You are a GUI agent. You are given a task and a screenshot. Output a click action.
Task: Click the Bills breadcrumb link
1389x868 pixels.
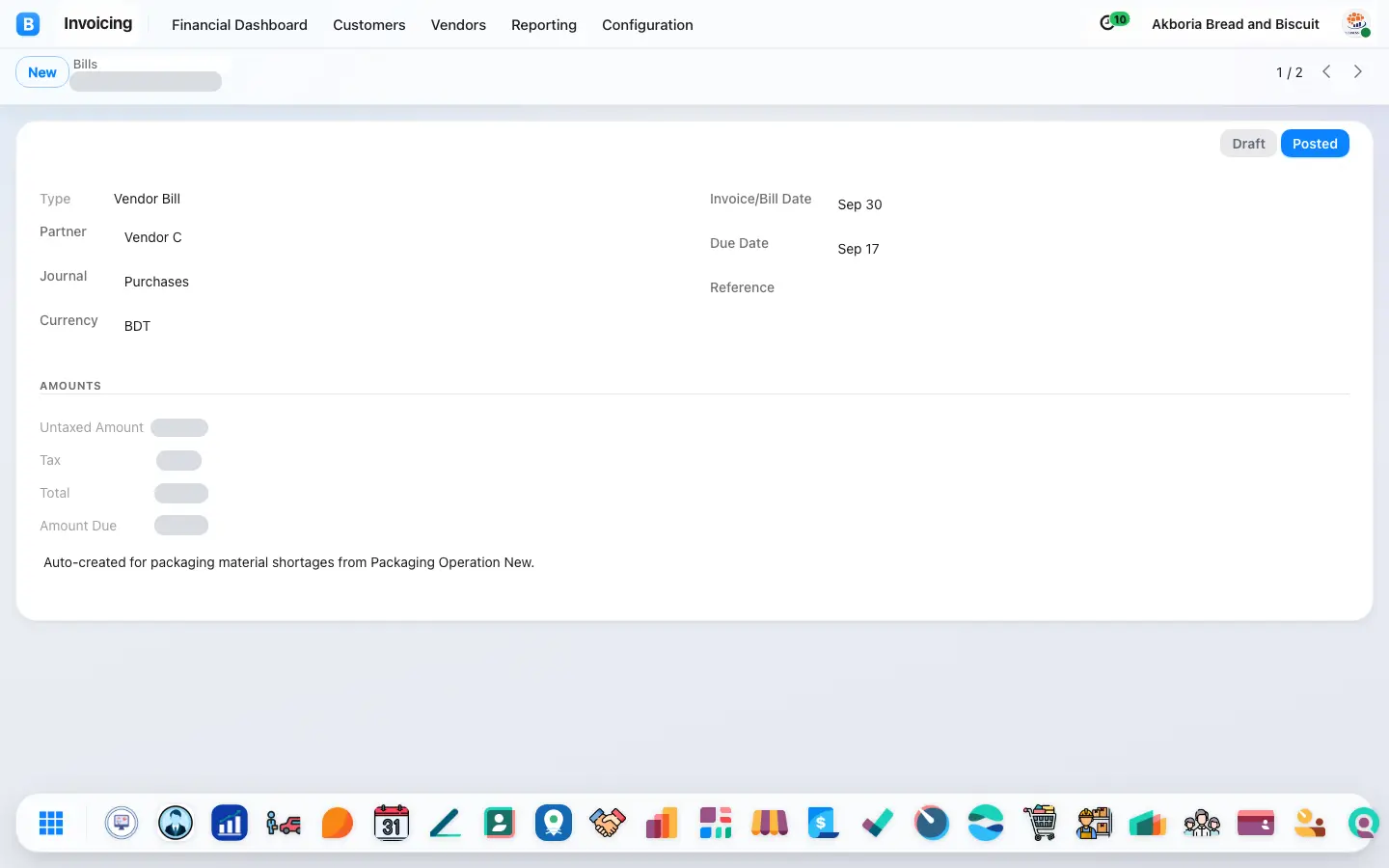tap(85, 64)
